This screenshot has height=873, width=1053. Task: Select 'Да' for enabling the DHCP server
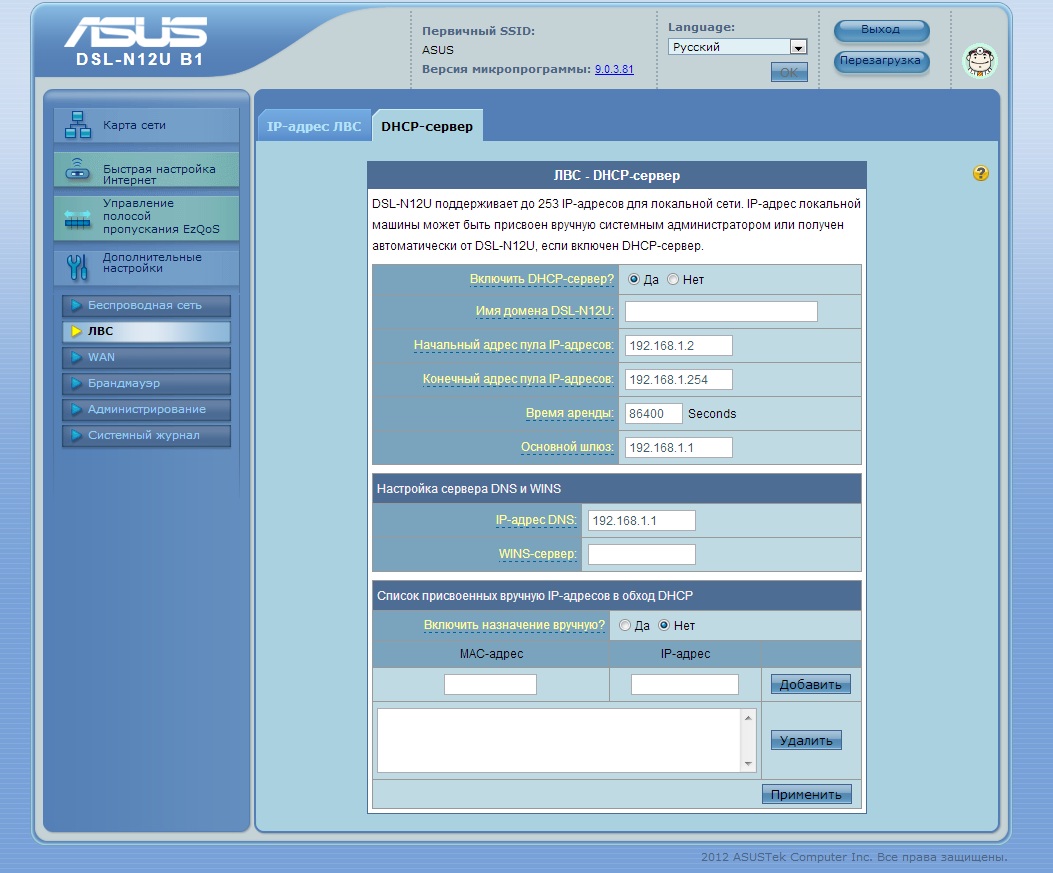click(634, 280)
